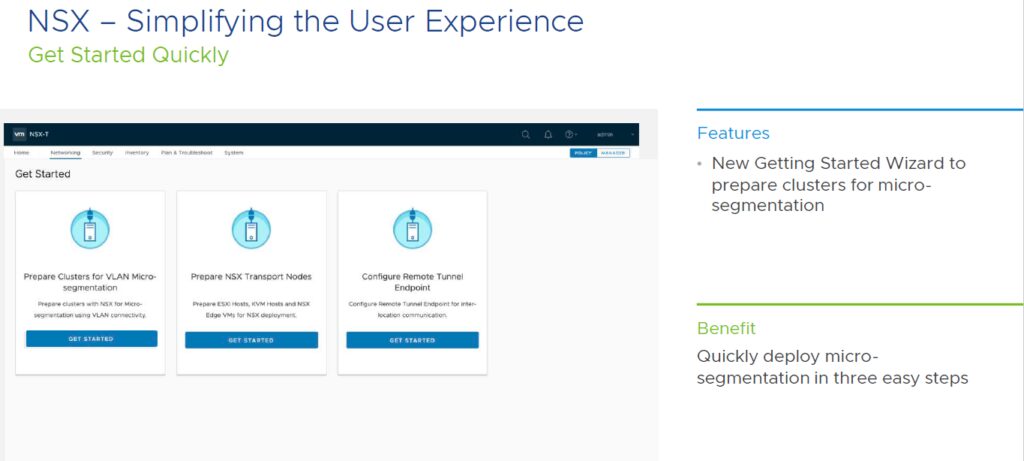The width and height of the screenshot is (1024, 461).
Task: Open the notifications bell icon
Action: click(x=548, y=135)
